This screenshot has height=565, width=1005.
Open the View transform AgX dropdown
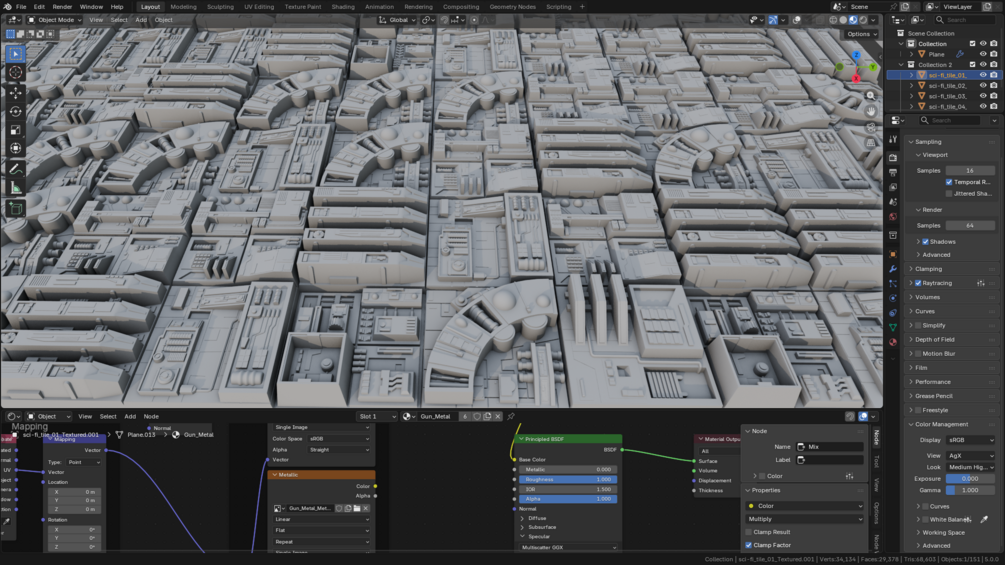click(x=970, y=455)
